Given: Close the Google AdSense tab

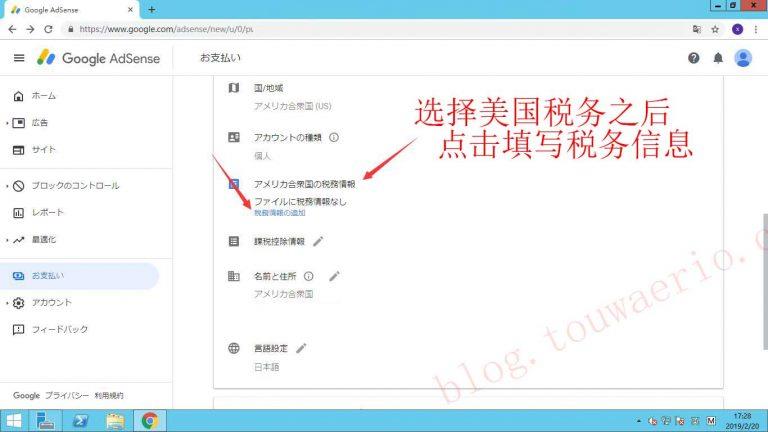Looking at the screenshot, I should coord(130,9).
